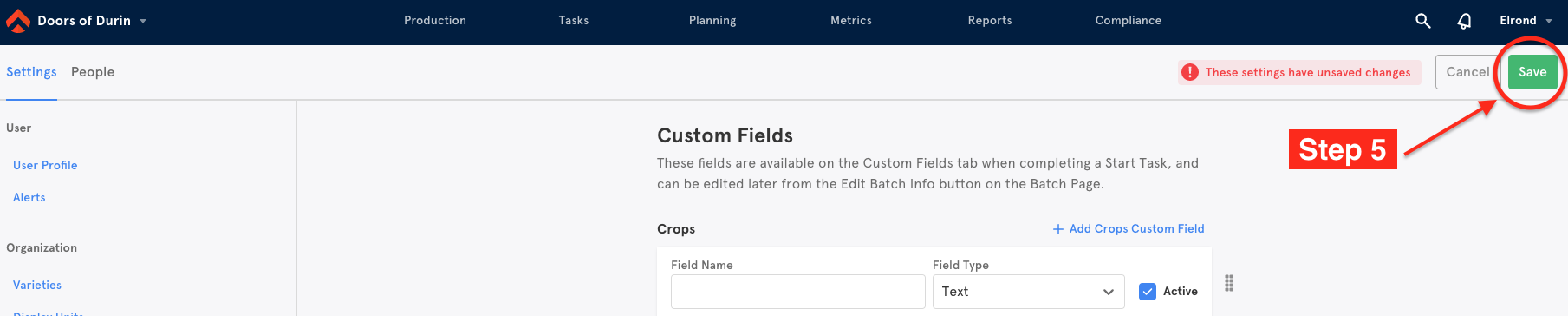Viewport: 1568px width, 316px height.
Task: Open the Field Type Text dropdown
Action: 1028,292
